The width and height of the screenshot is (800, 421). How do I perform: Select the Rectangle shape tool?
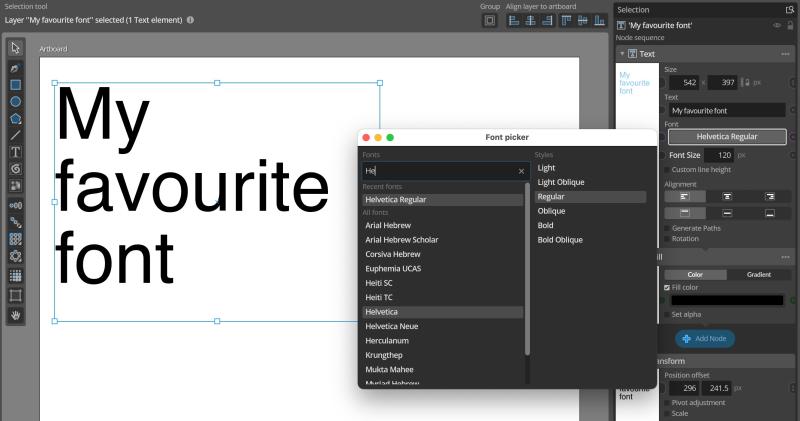16,84
